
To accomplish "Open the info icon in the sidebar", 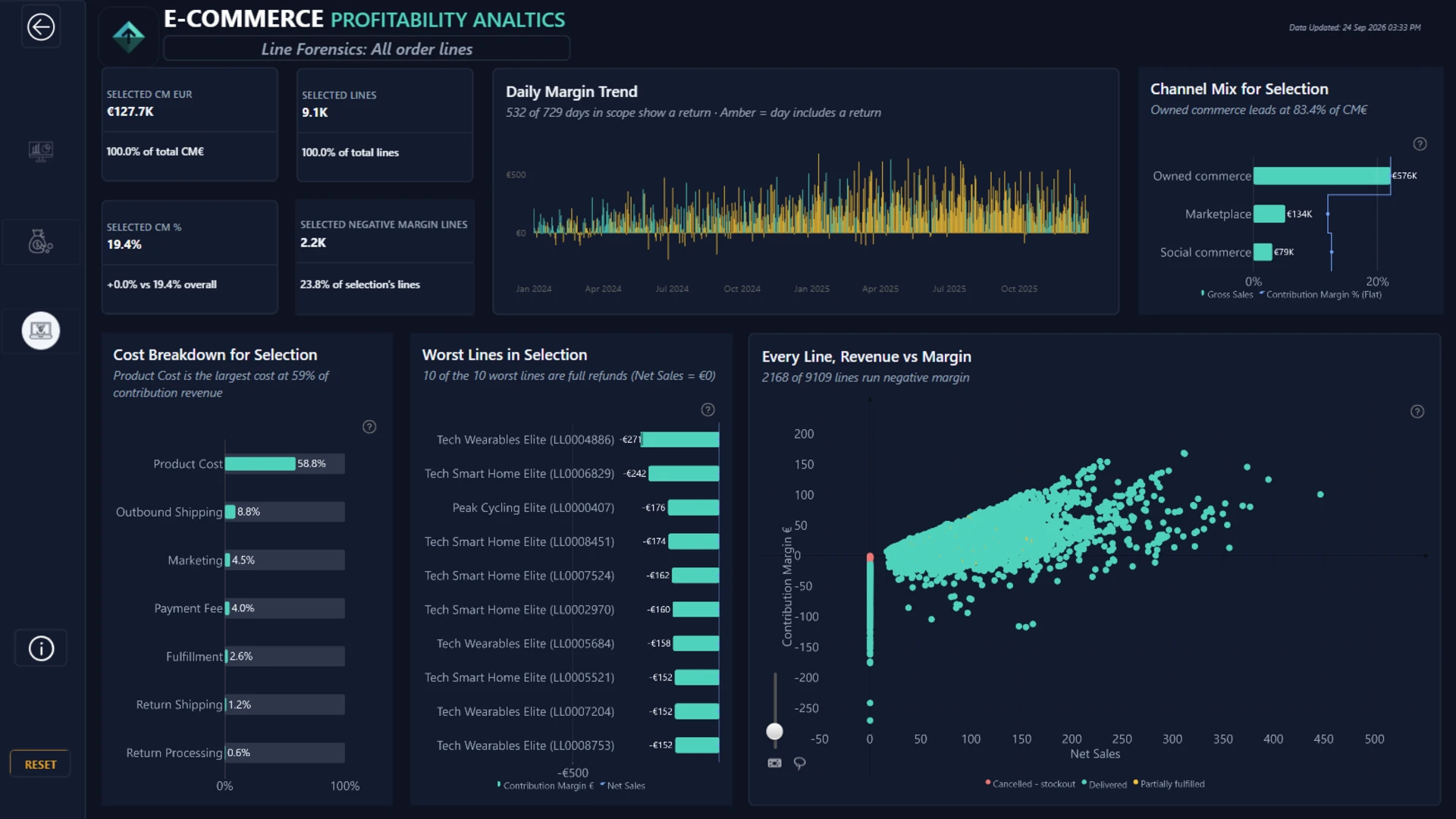I will coord(41,648).
